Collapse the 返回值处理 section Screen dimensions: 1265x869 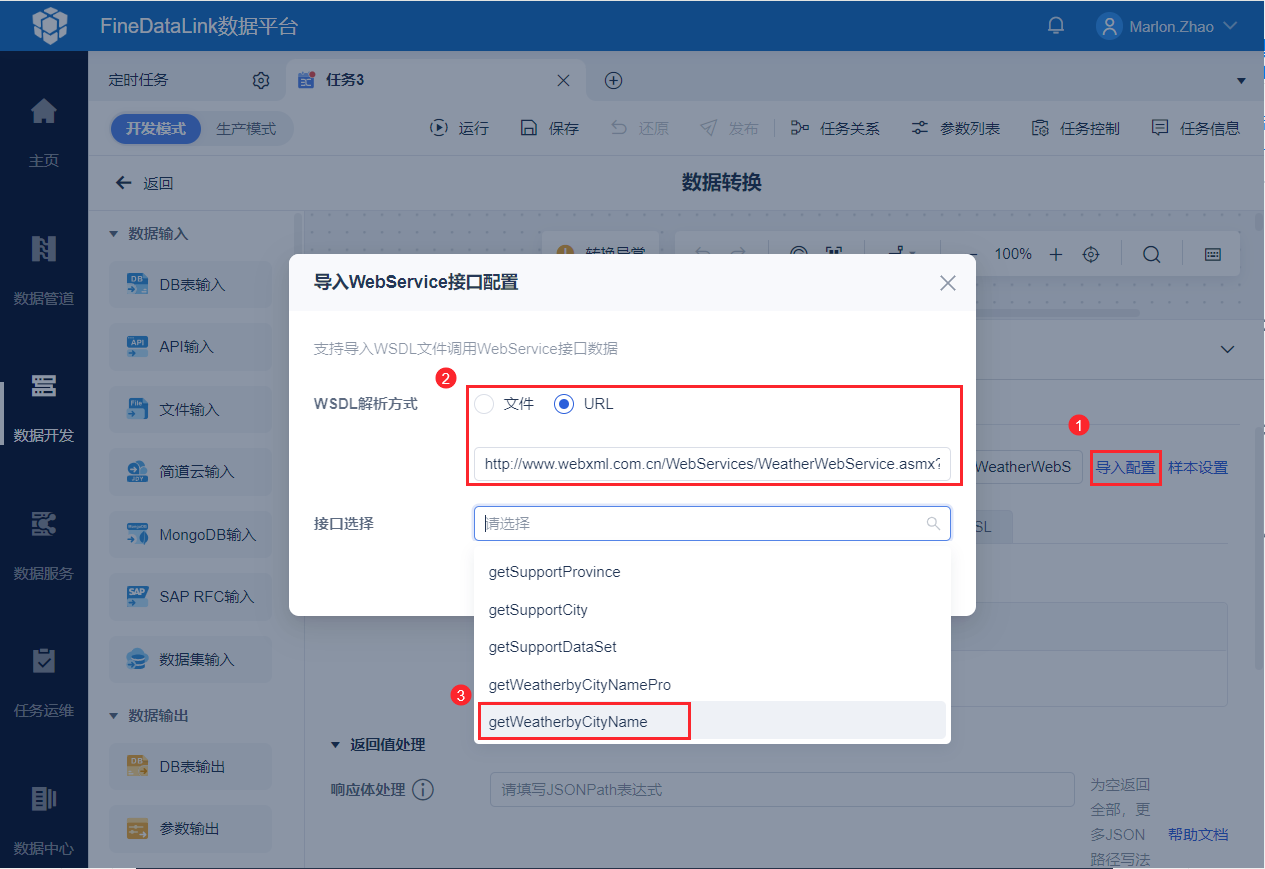pos(335,745)
